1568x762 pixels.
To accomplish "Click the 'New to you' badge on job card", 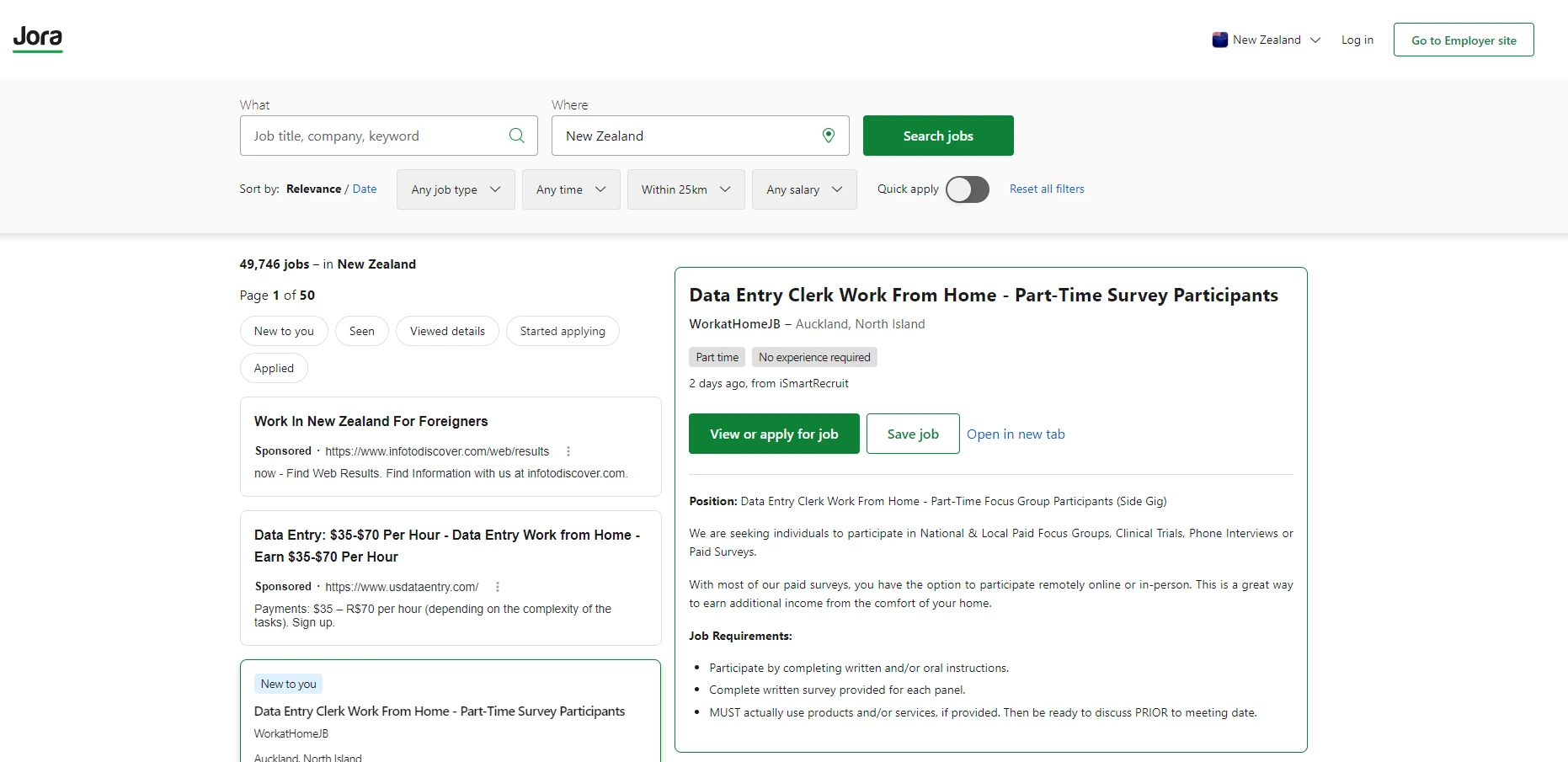I will (x=288, y=684).
